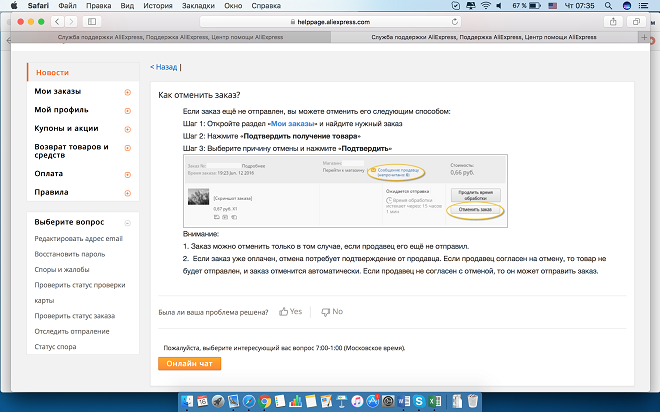
Task: Open Восстановить пароль question link
Action: point(70,253)
